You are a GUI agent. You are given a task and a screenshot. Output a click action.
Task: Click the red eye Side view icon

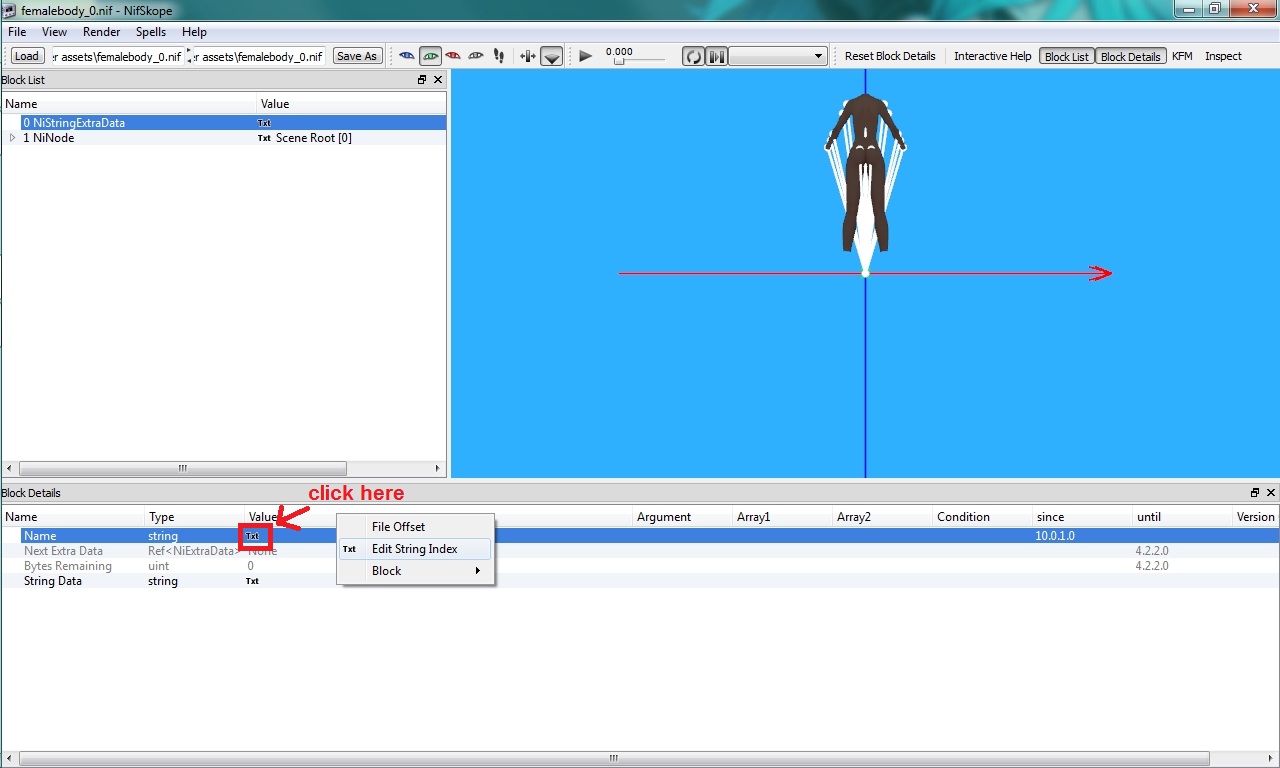click(x=453, y=56)
